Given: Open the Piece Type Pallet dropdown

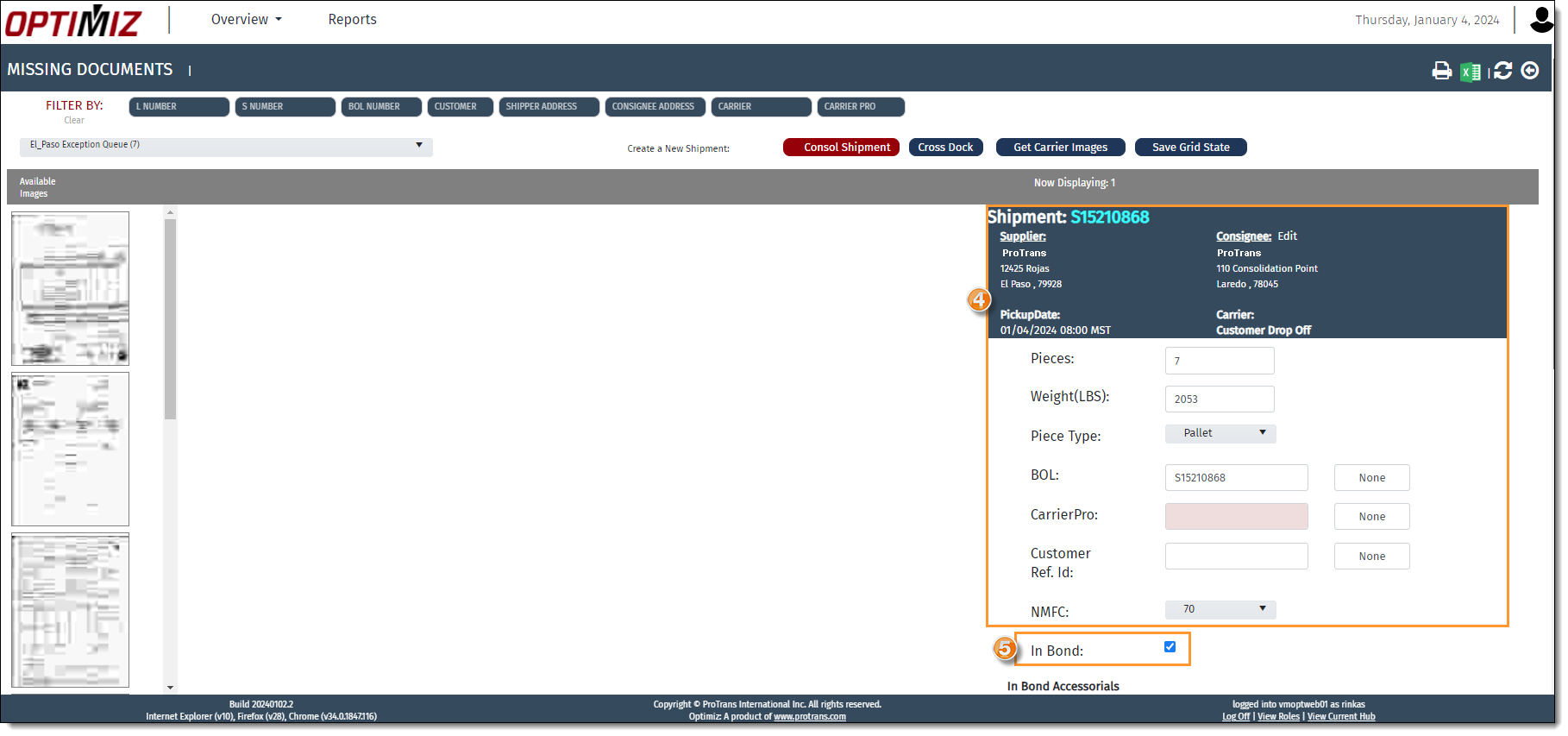Looking at the screenshot, I should point(1220,433).
